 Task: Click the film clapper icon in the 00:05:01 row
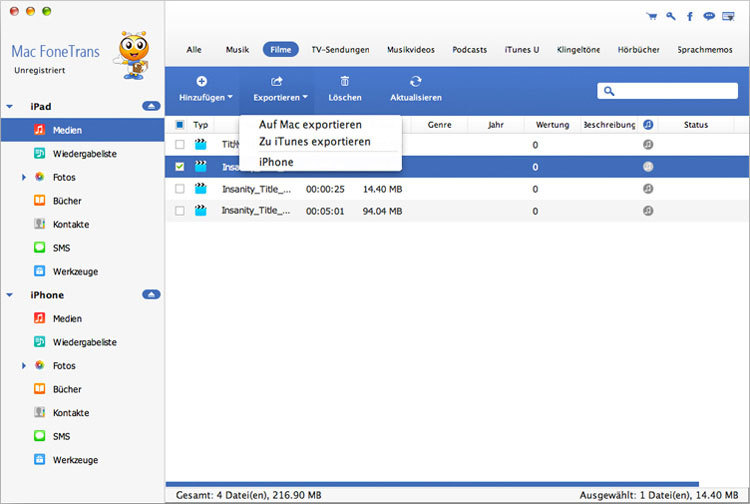click(x=200, y=210)
